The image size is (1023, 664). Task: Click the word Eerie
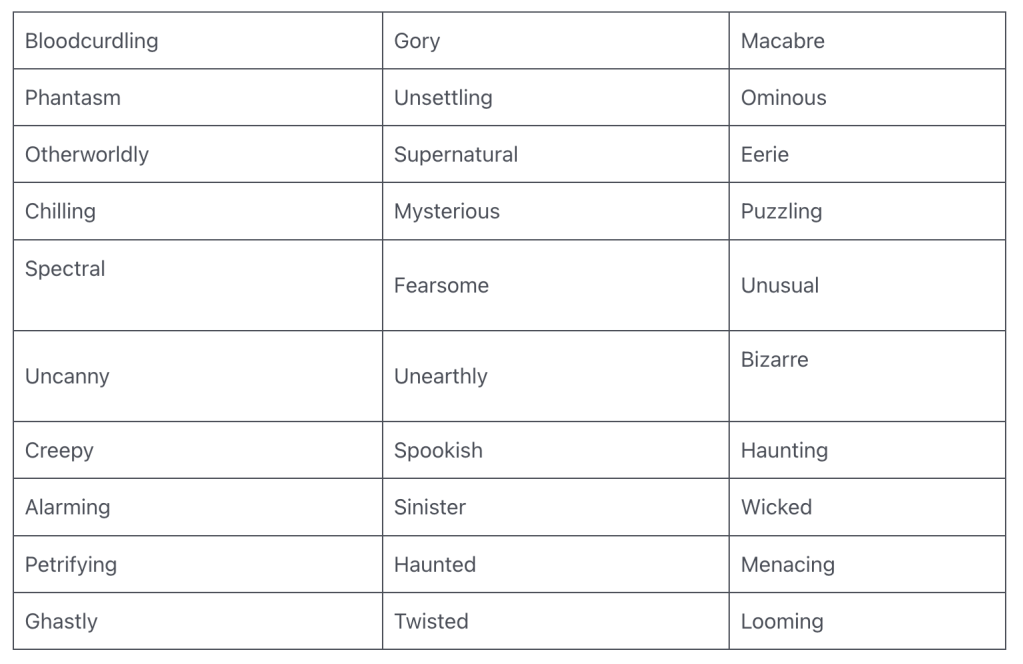coord(765,155)
